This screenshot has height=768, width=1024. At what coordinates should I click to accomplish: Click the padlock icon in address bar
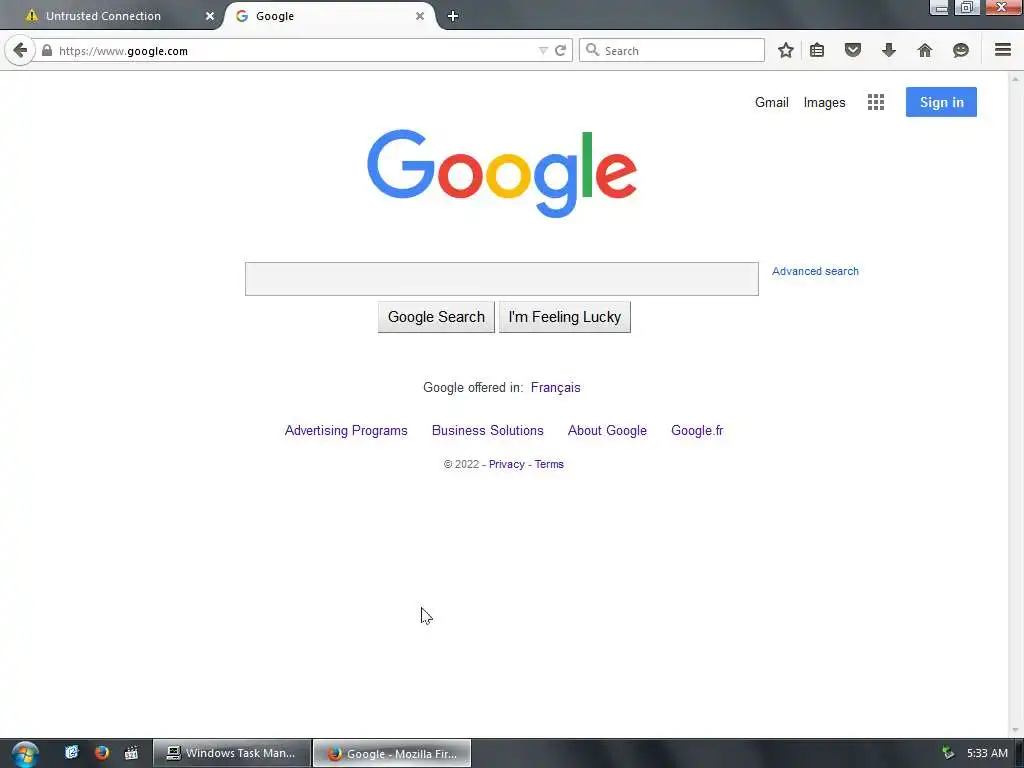[47, 50]
